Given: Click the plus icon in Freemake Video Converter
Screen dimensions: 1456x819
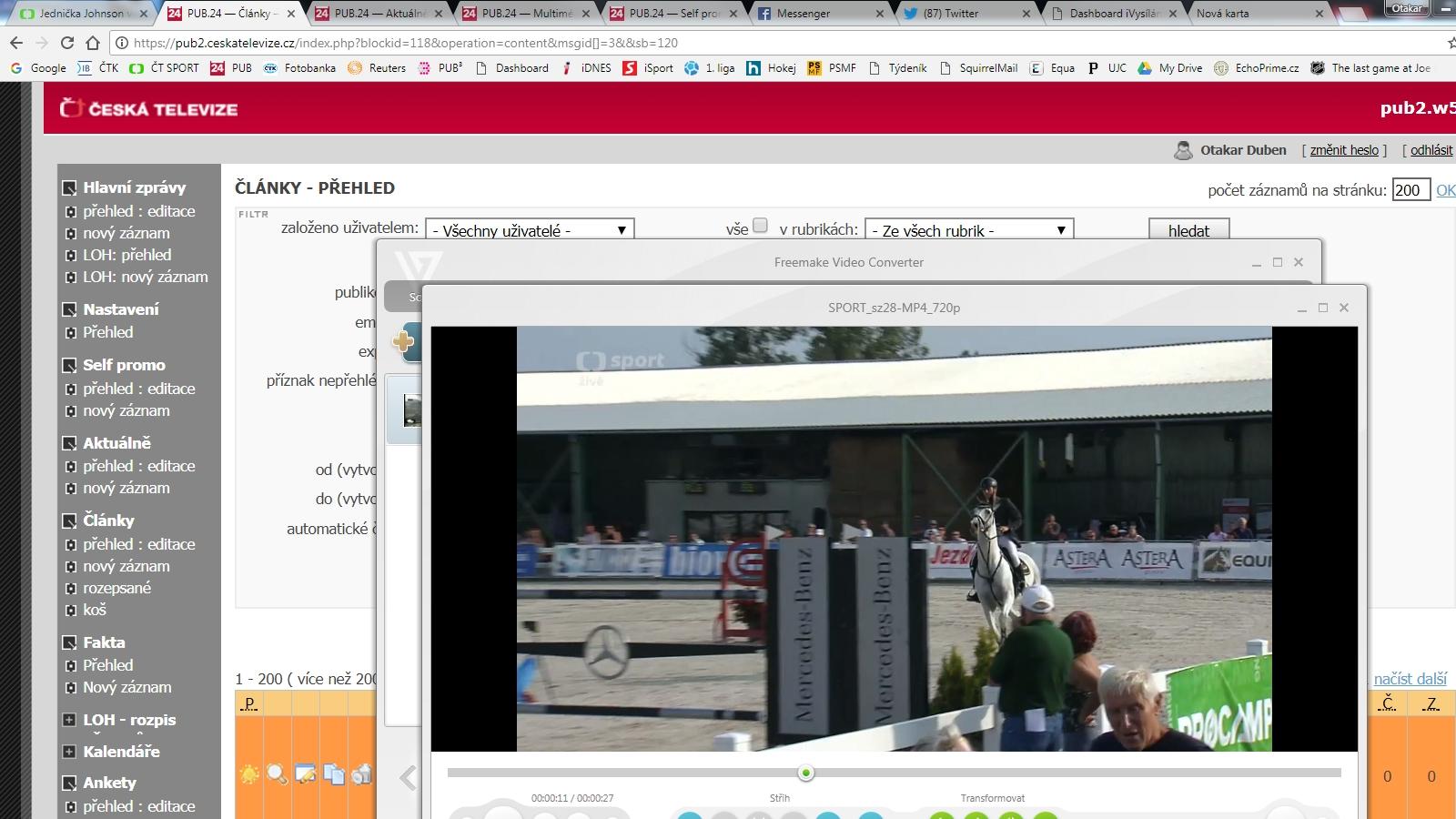Looking at the screenshot, I should point(403,341).
